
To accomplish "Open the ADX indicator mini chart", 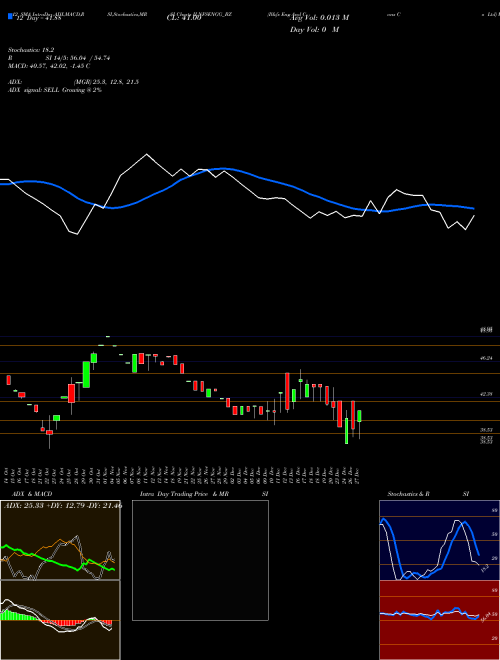I will (x=60, y=540).
